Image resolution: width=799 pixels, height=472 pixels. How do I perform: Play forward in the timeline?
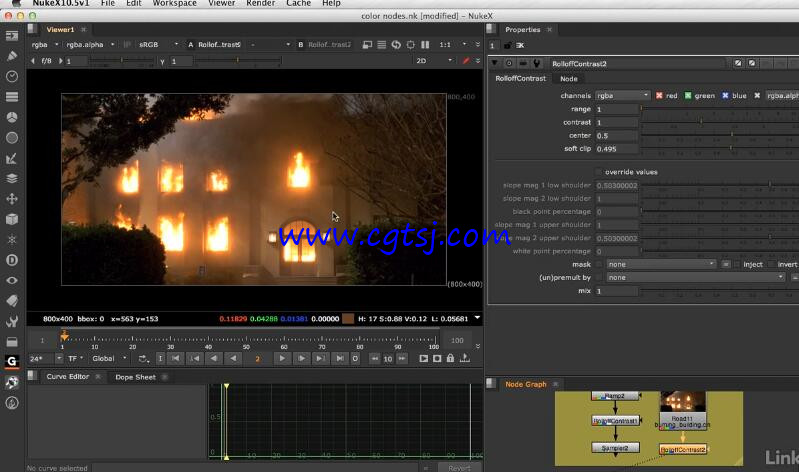(282, 359)
